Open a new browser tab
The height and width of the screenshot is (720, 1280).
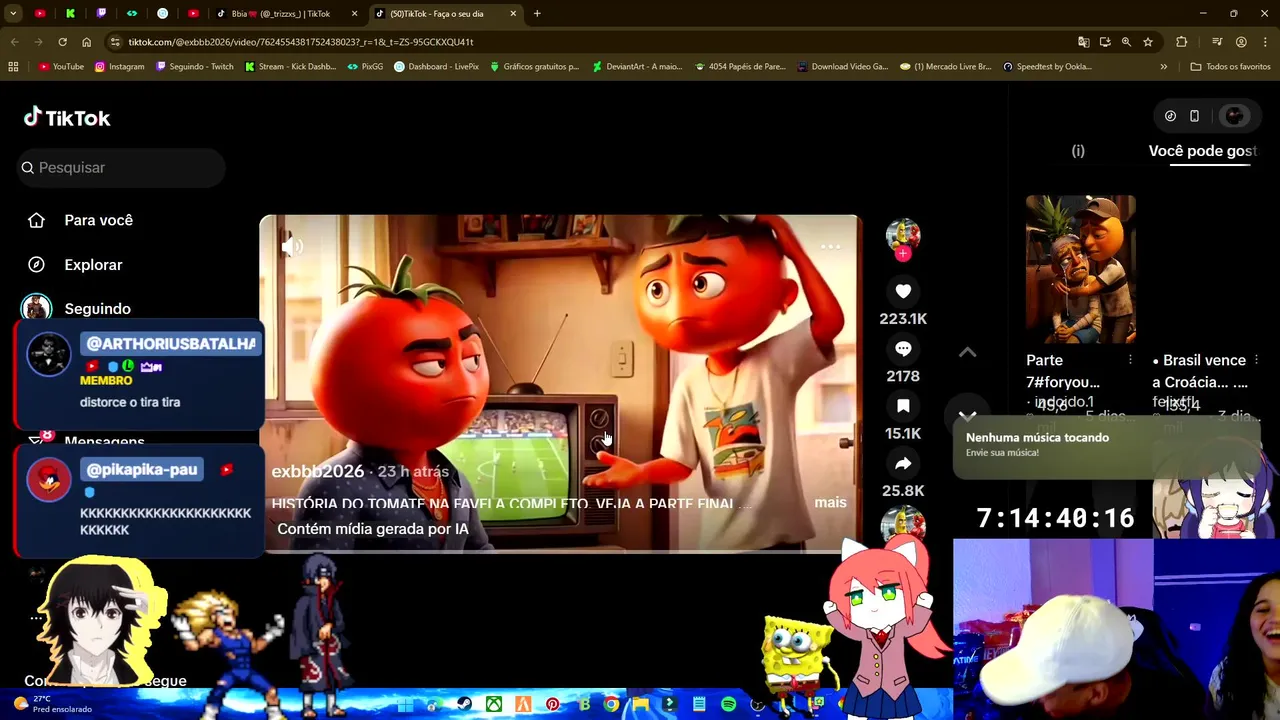click(x=537, y=14)
